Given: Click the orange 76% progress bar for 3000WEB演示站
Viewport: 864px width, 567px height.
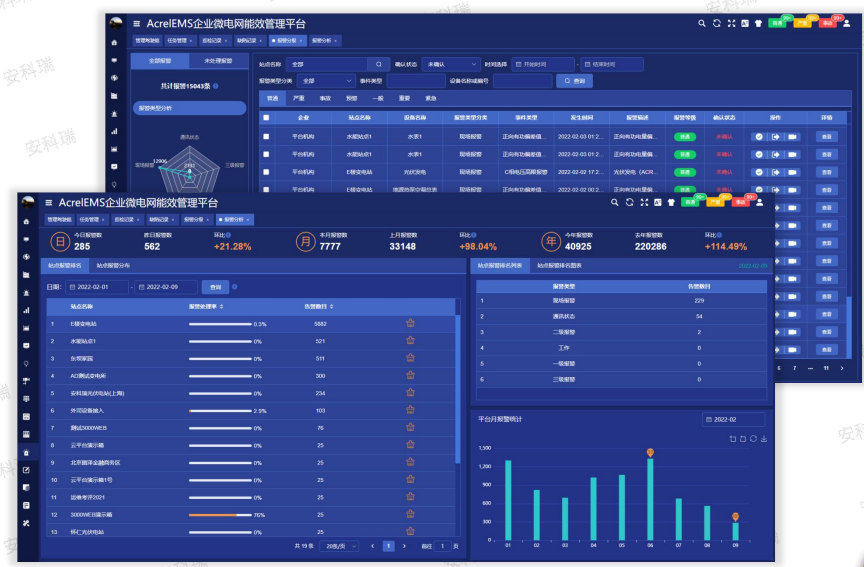Looking at the screenshot, I should [x=220, y=515].
